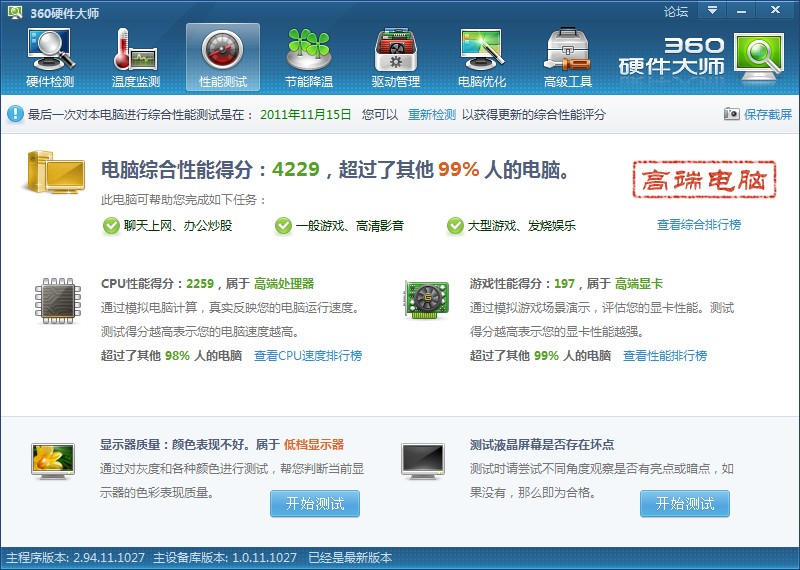Open the 硬件检测 hardware detection icon

(50, 57)
